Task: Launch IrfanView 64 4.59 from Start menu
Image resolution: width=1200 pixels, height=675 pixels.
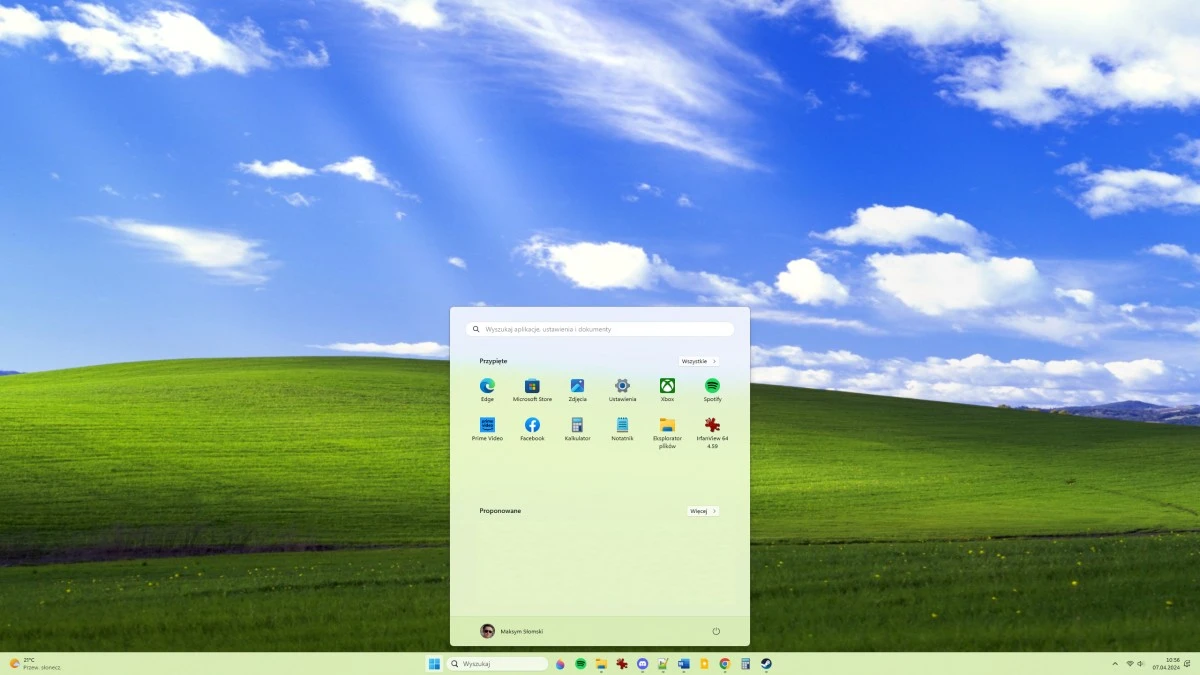Action: click(x=712, y=425)
